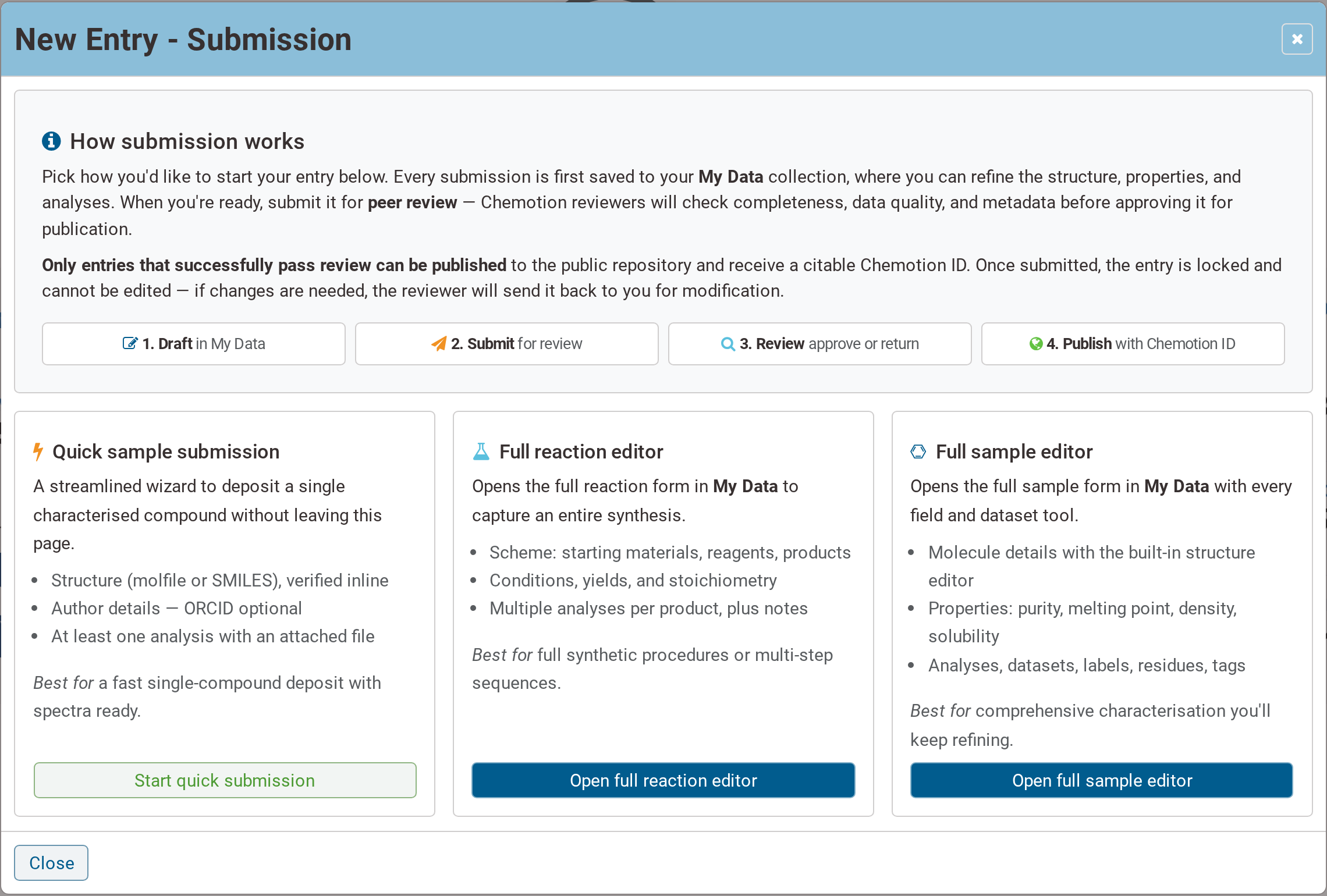Image resolution: width=1327 pixels, height=896 pixels.
Task: Select step 4 Publish with Chemotion ID
Action: (1133, 344)
